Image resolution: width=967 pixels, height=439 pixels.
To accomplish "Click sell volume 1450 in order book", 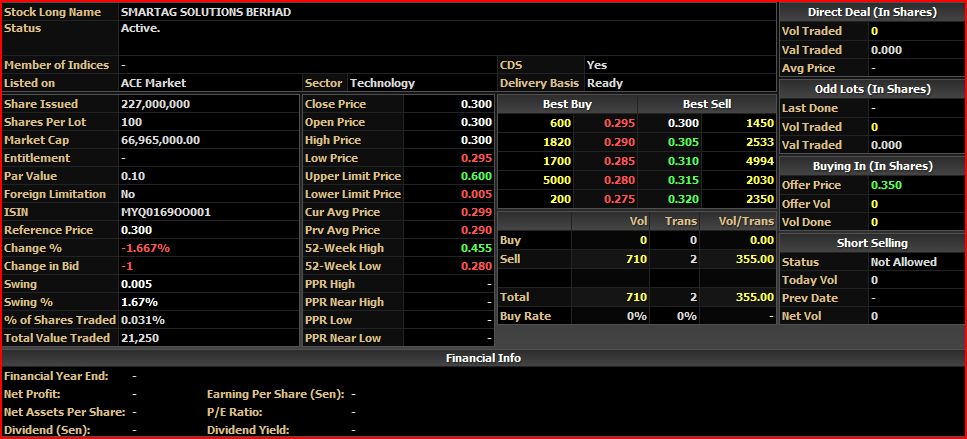I will 759,123.
